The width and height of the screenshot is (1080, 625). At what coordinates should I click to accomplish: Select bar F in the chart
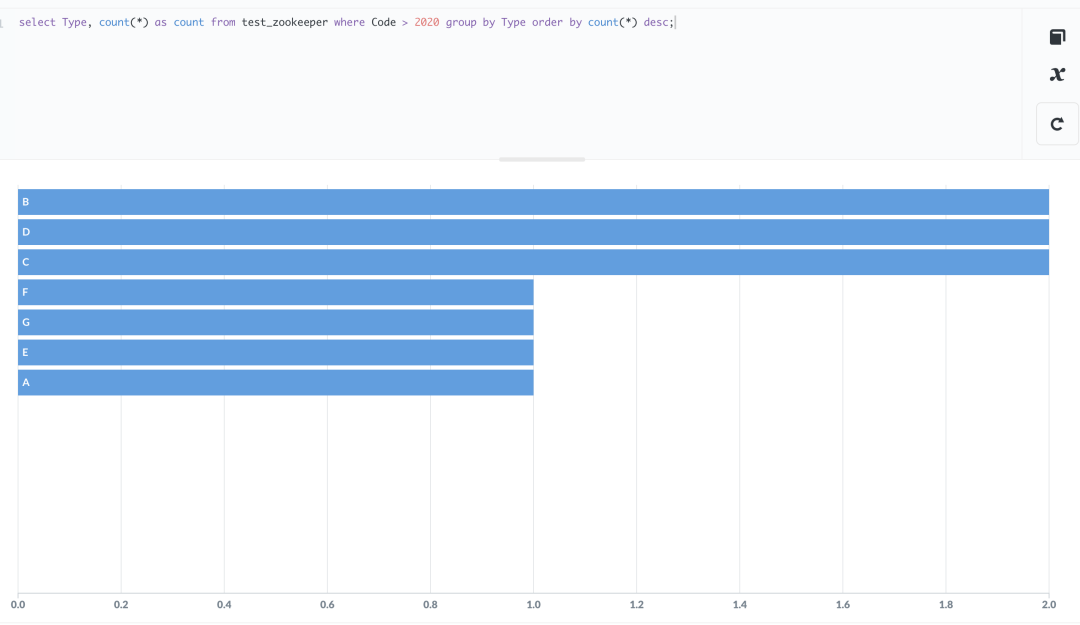276,292
